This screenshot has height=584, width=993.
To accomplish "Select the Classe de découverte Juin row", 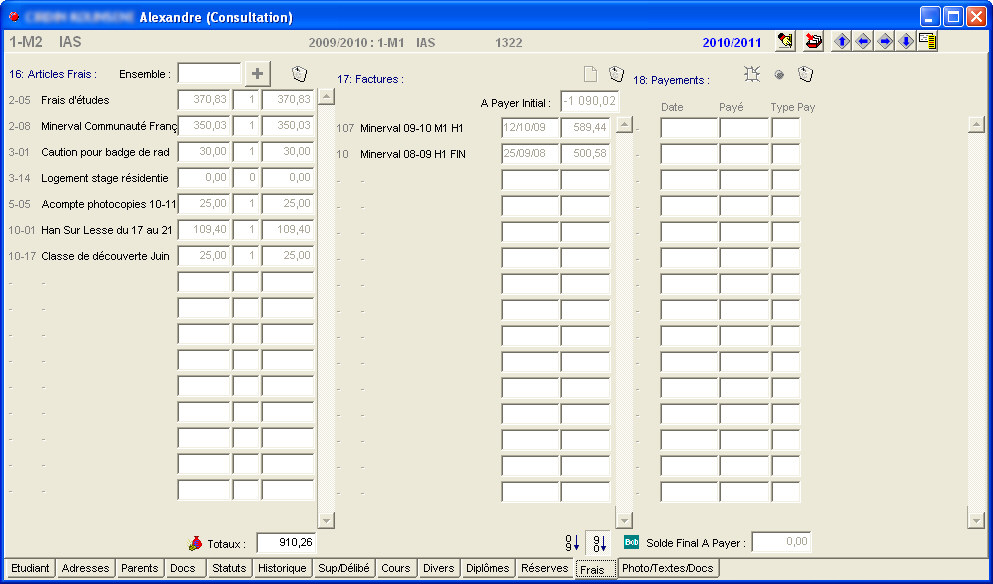I will pos(161,256).
